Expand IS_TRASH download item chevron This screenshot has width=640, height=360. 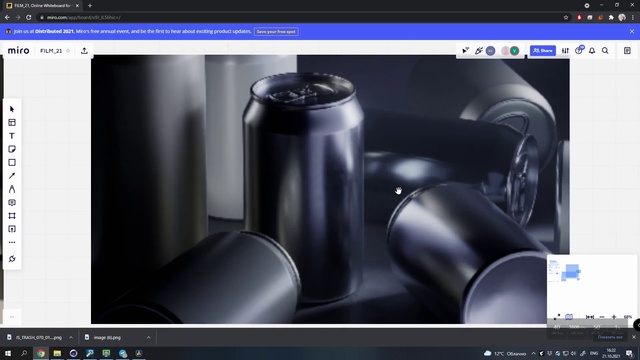(x=71, y=338)
